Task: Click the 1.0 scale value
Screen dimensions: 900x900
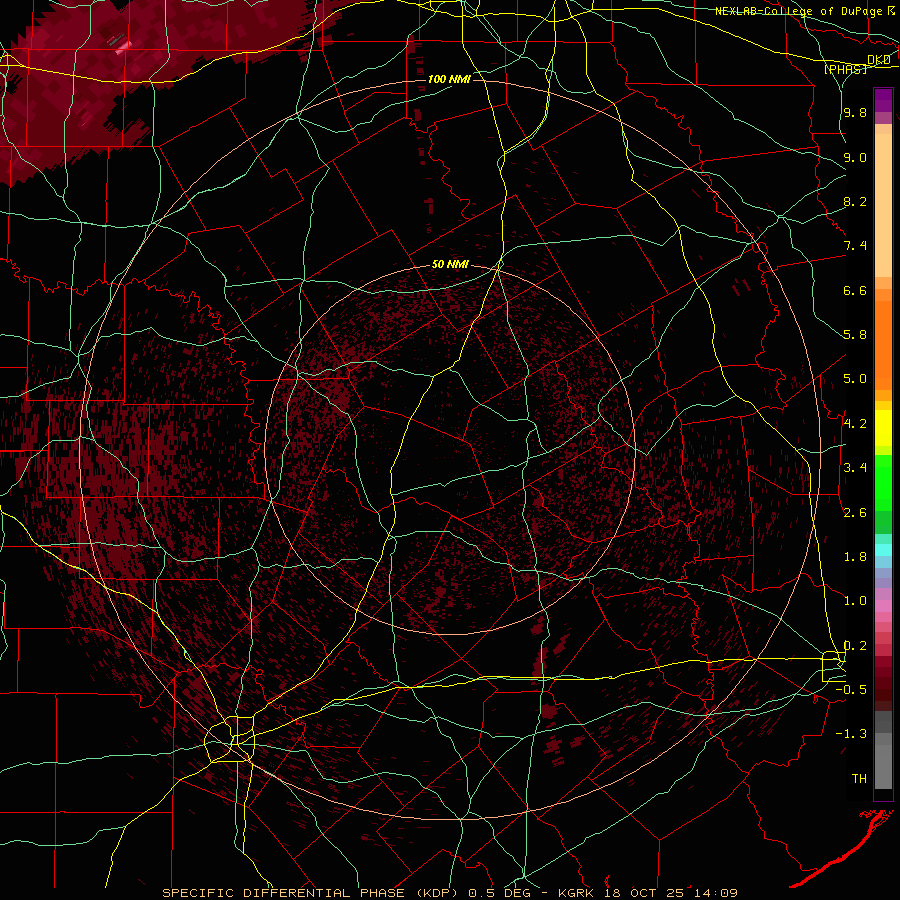Action: click(855, 601)
